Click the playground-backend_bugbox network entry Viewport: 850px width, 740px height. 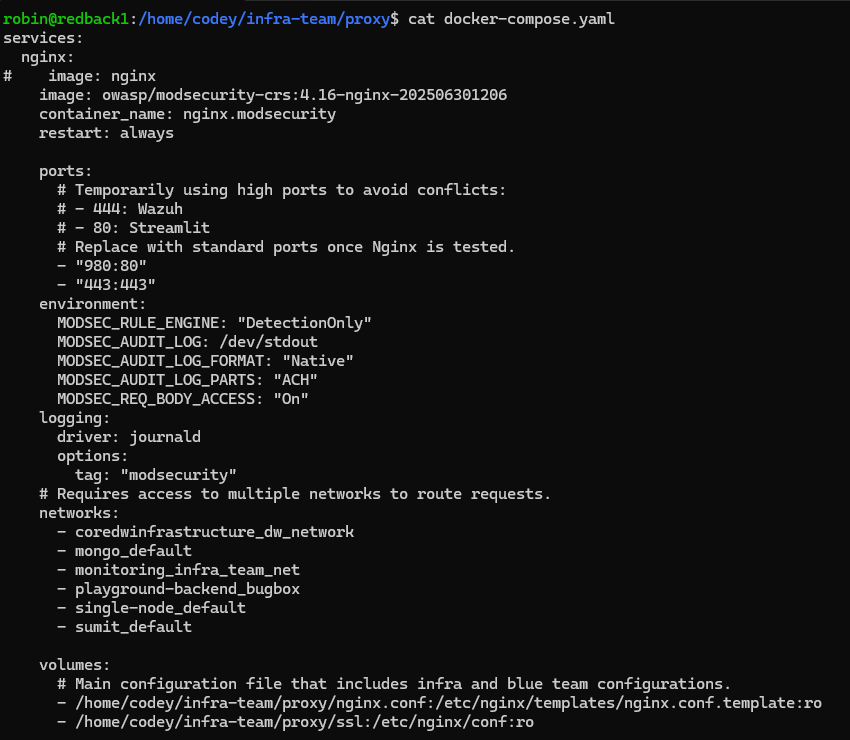point(187,589)
